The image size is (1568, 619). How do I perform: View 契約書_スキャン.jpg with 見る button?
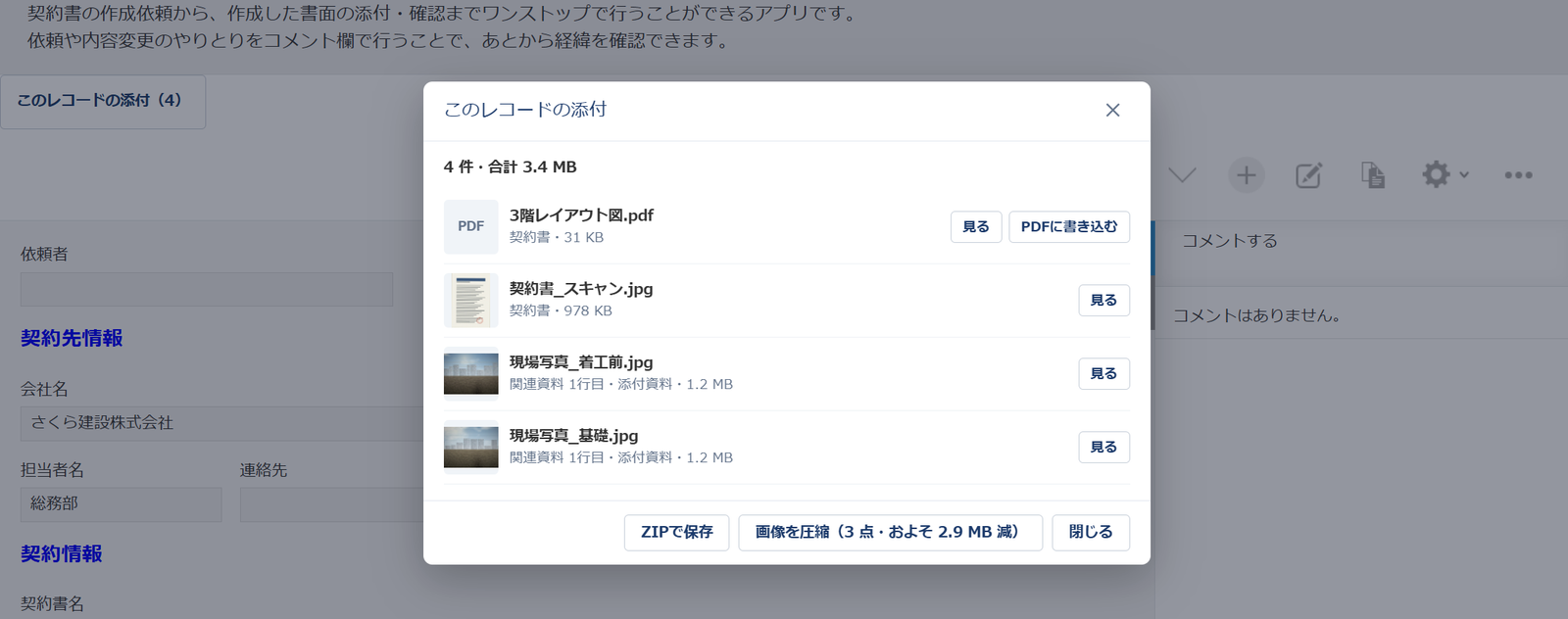[1104, 301]
